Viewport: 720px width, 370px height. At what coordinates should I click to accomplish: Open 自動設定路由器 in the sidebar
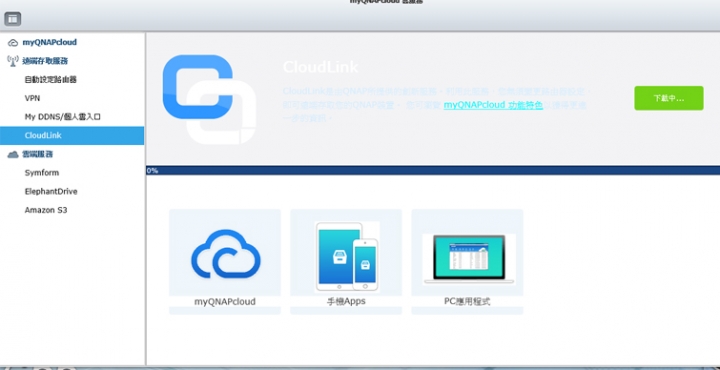click(51, 79)
